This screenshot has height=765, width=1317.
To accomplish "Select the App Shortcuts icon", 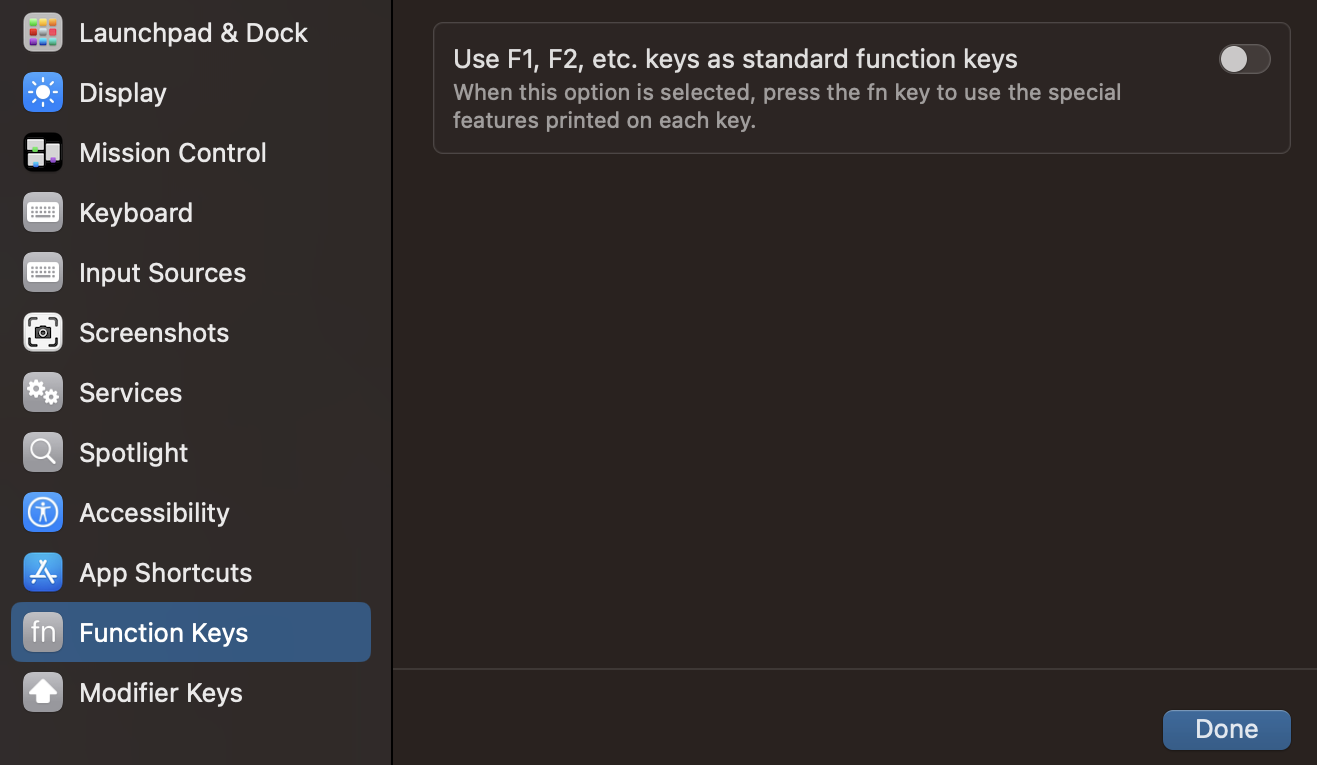I will tap(42, 572).
